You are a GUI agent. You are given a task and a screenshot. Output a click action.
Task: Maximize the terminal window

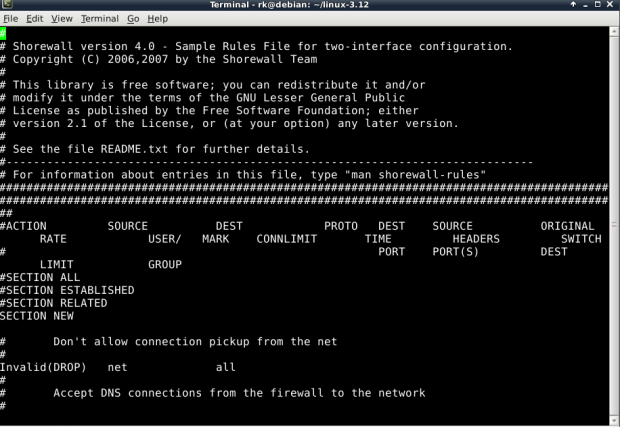tap(598, 4)
